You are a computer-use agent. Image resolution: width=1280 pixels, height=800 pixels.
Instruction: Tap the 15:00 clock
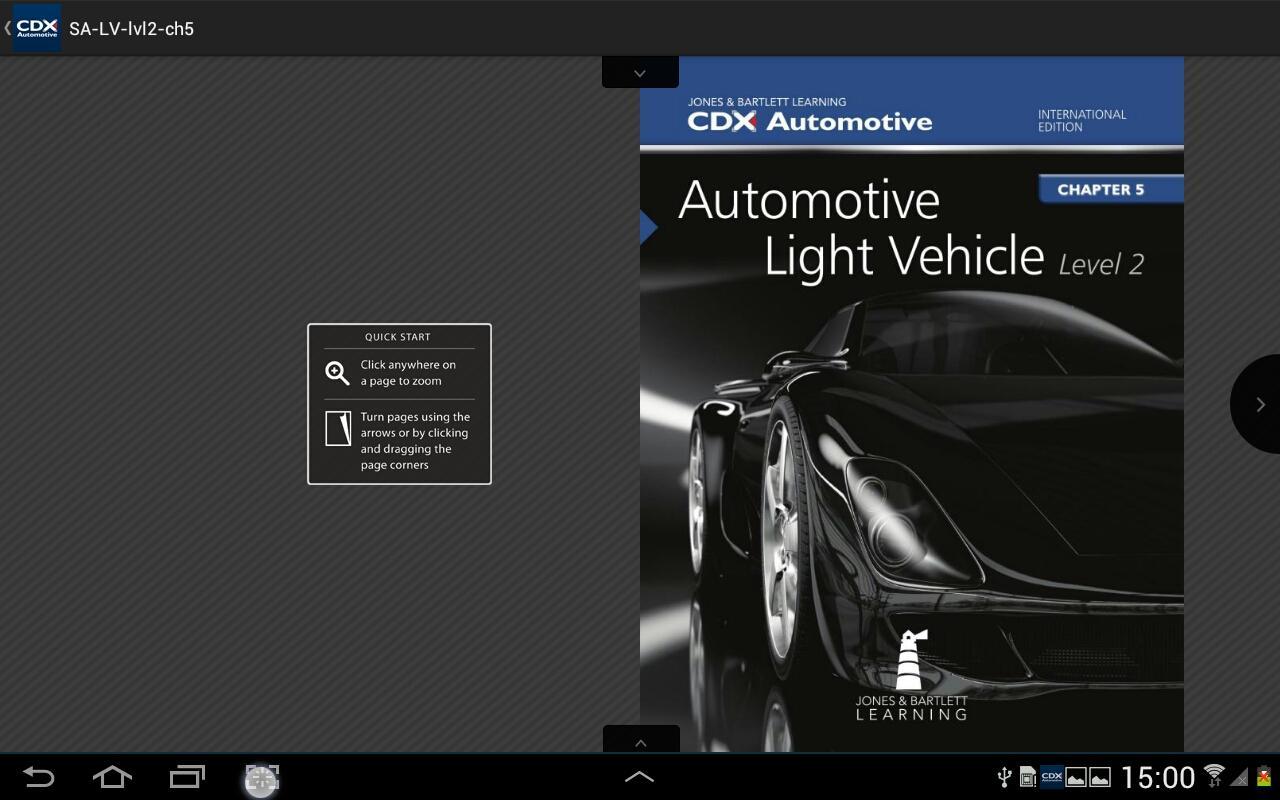coord(1158,777)
